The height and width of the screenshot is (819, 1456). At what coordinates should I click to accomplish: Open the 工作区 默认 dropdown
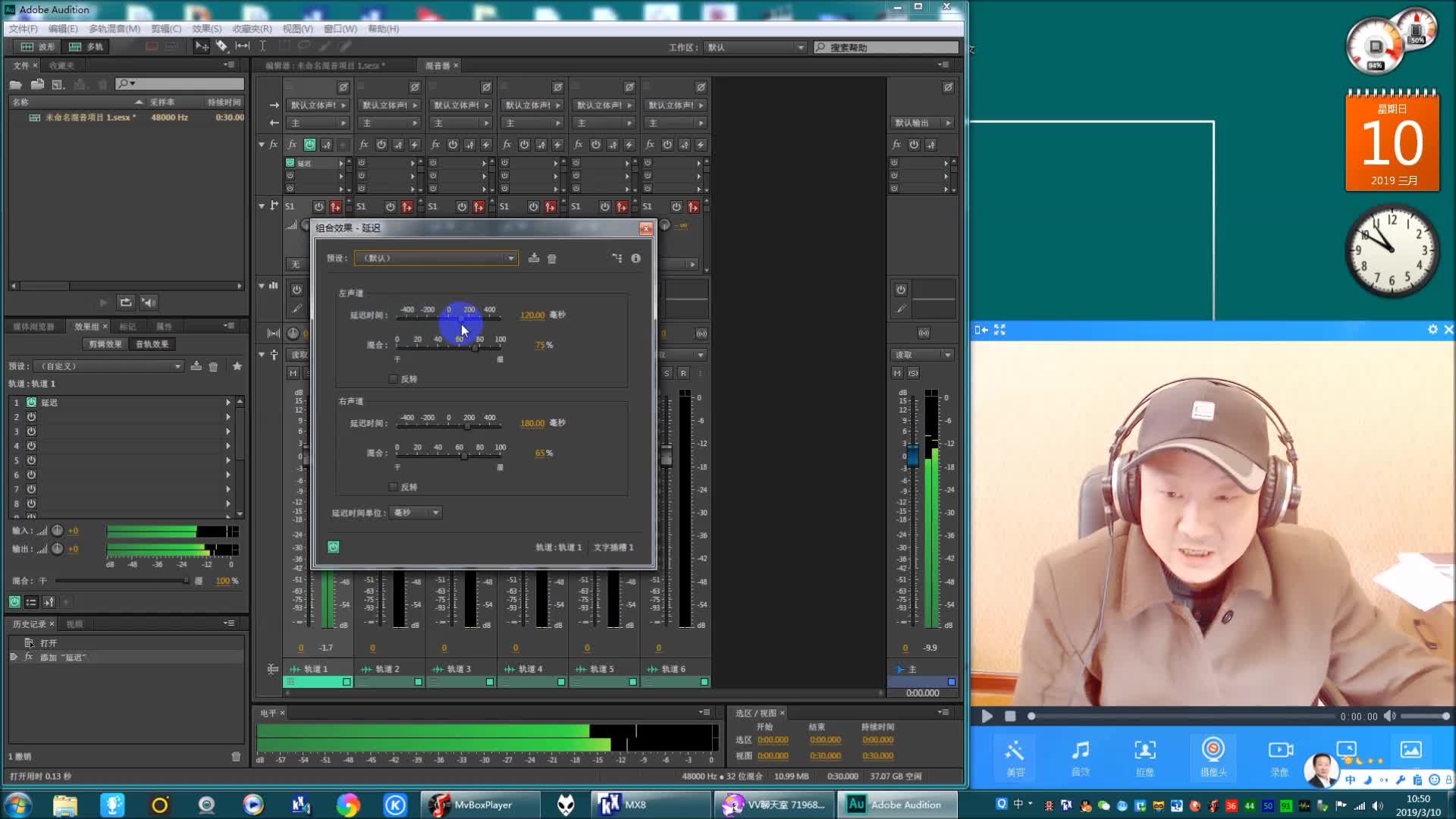point(755,47)
